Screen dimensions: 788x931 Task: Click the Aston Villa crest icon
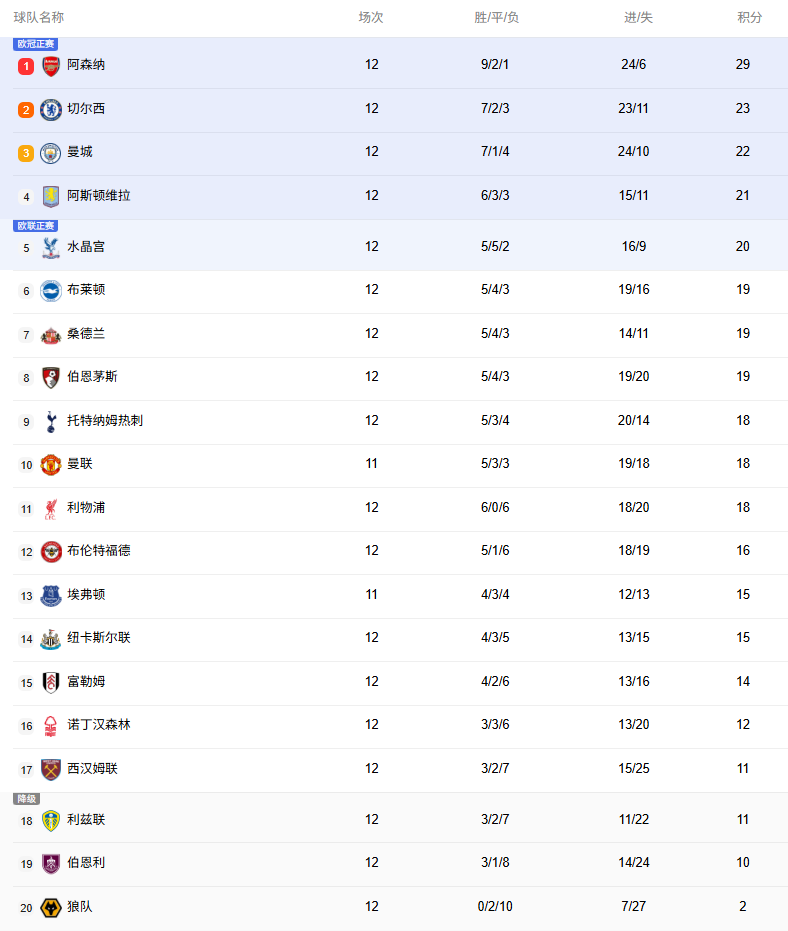click(x=51, y=196)
